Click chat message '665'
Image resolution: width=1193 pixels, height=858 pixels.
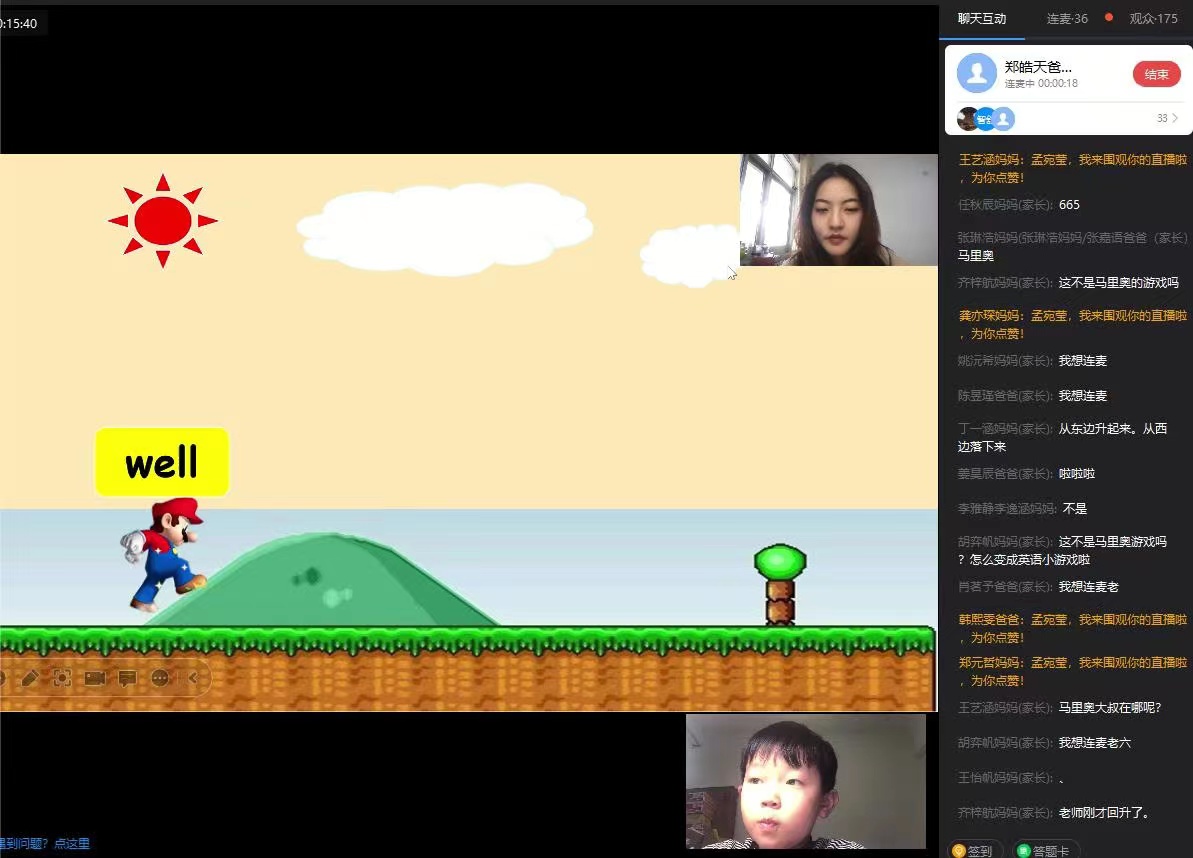click(1069, 205)
